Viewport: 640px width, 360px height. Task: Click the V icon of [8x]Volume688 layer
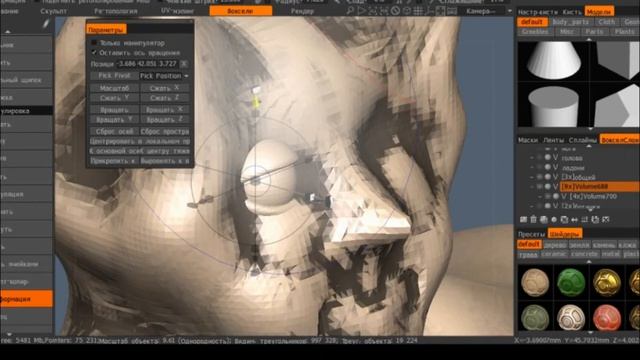point(555,187)
